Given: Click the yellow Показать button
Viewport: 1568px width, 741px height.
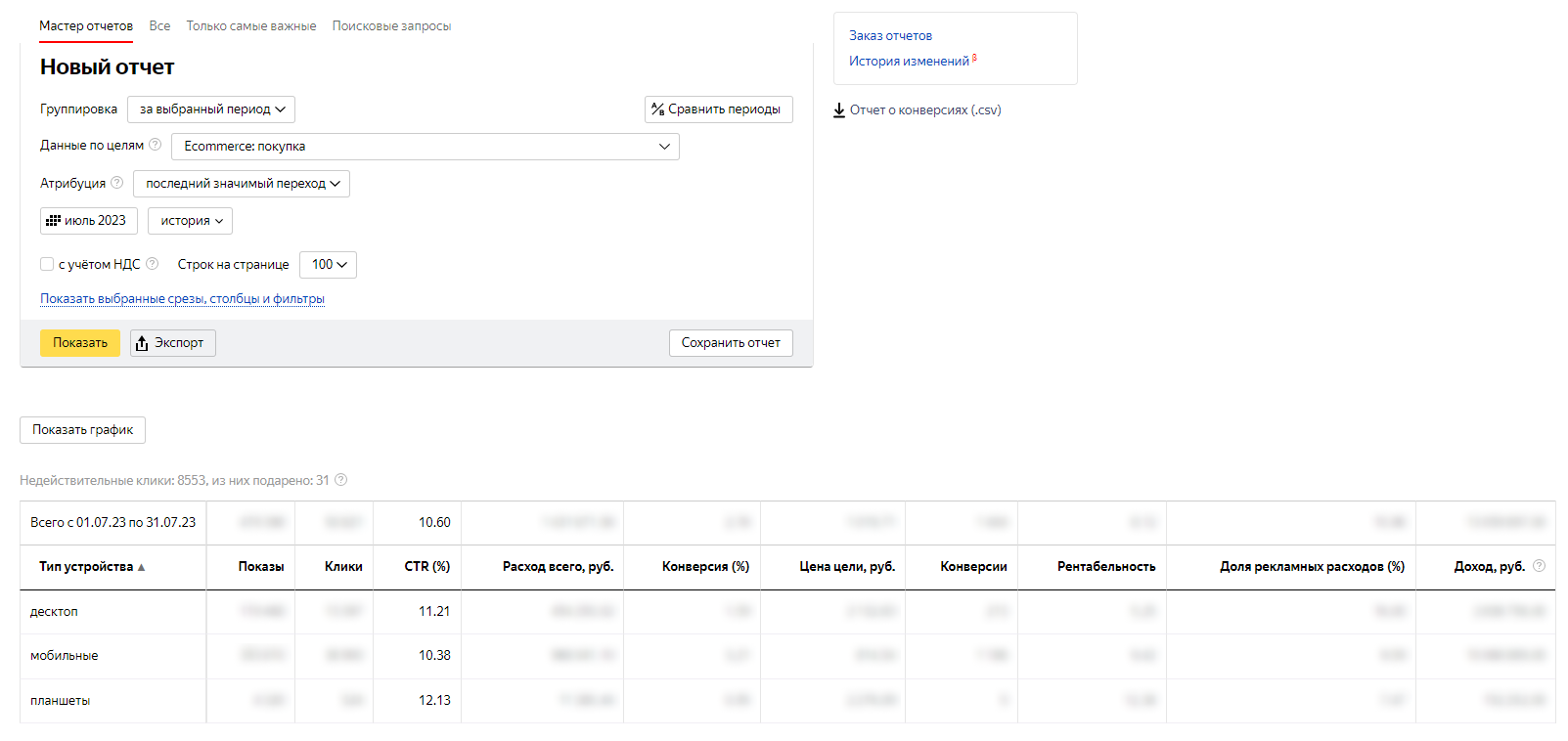Looking at the screenshot, I should click(x=80, y=343).
